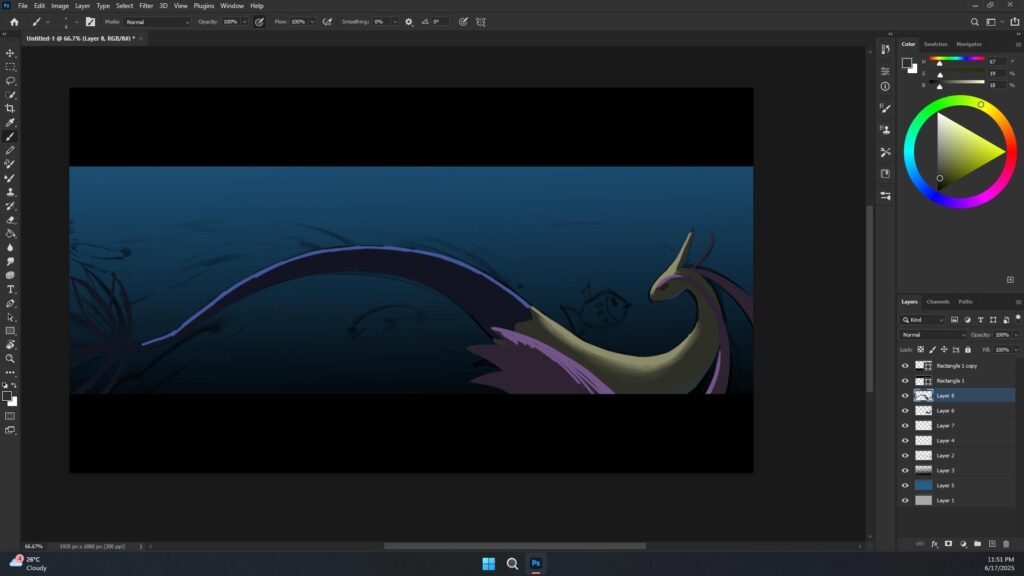
Task: Select the Brush tool in left toolbar
Action: (10, 136)
